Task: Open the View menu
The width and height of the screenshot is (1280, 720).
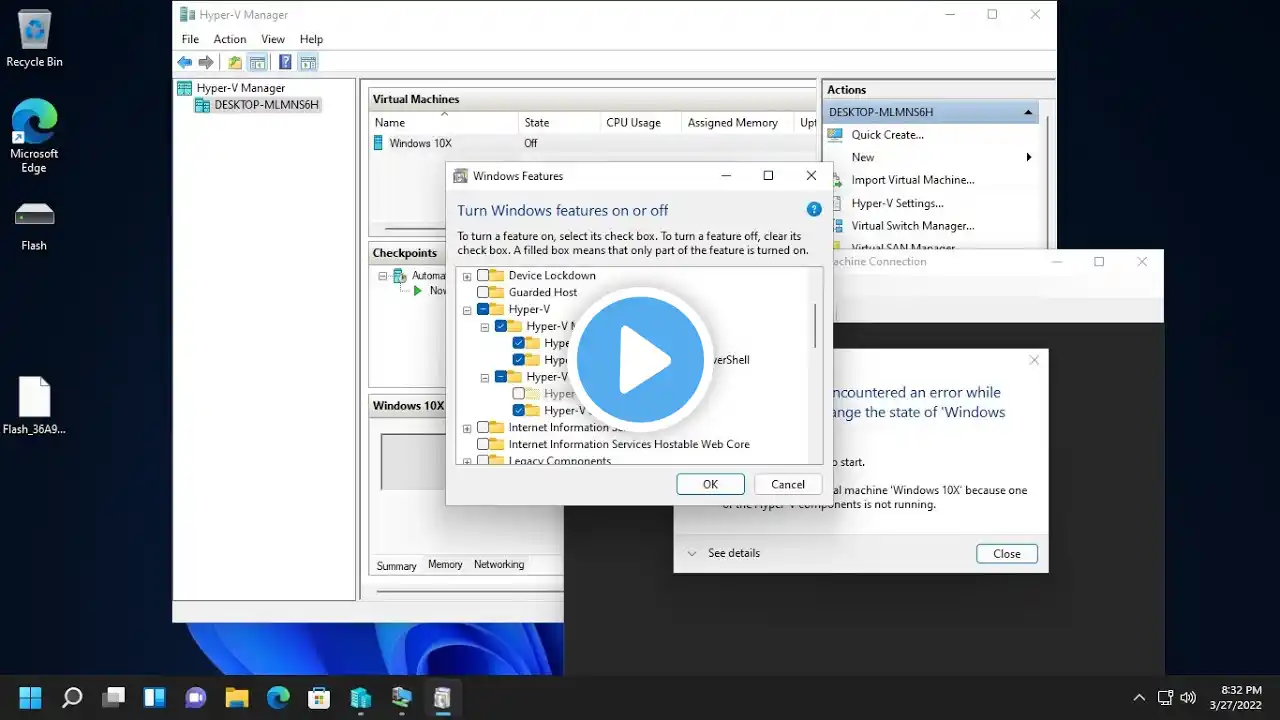Action: tap(273, 39)
